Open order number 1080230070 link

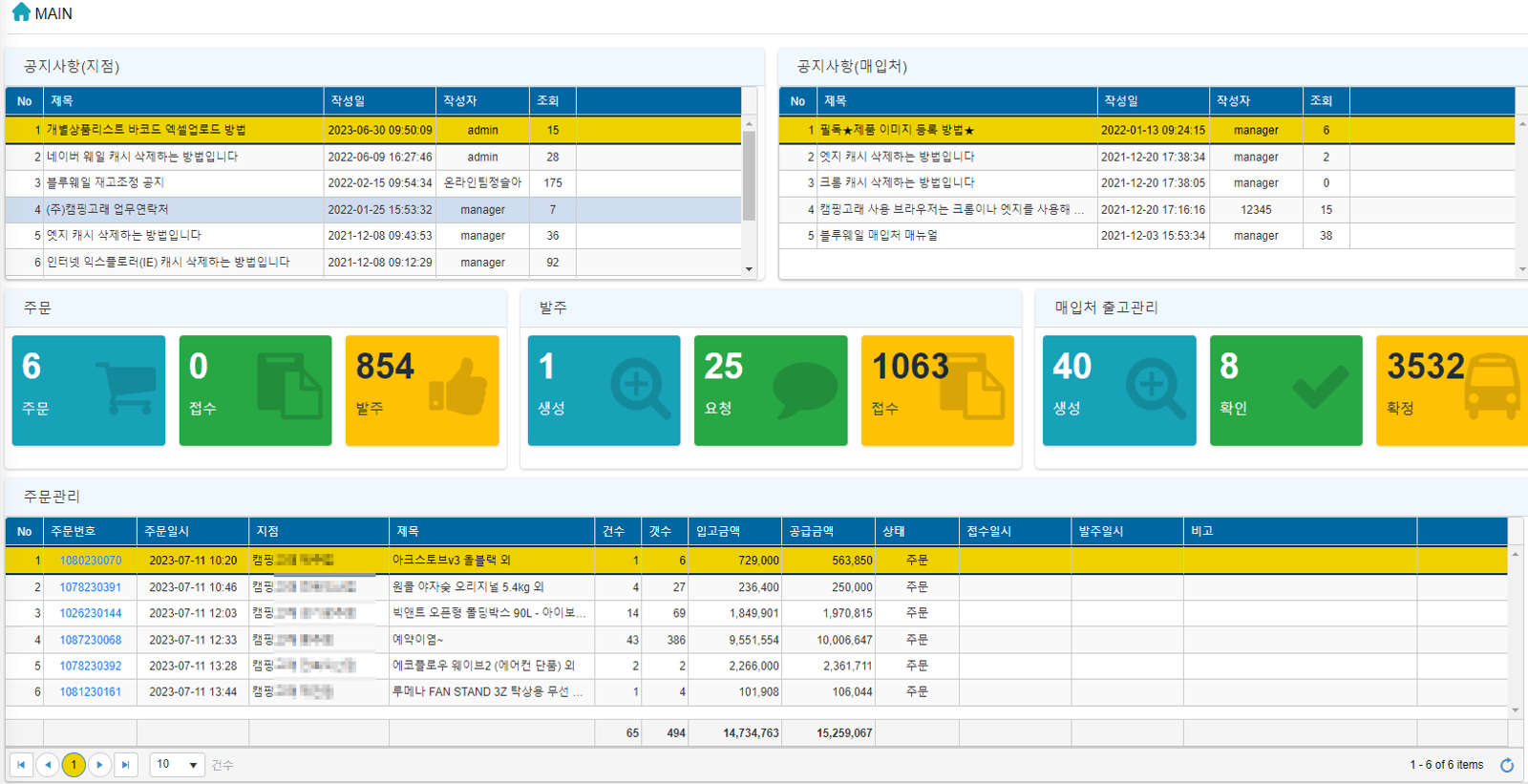pyautogui.click(x=91, y=561)
